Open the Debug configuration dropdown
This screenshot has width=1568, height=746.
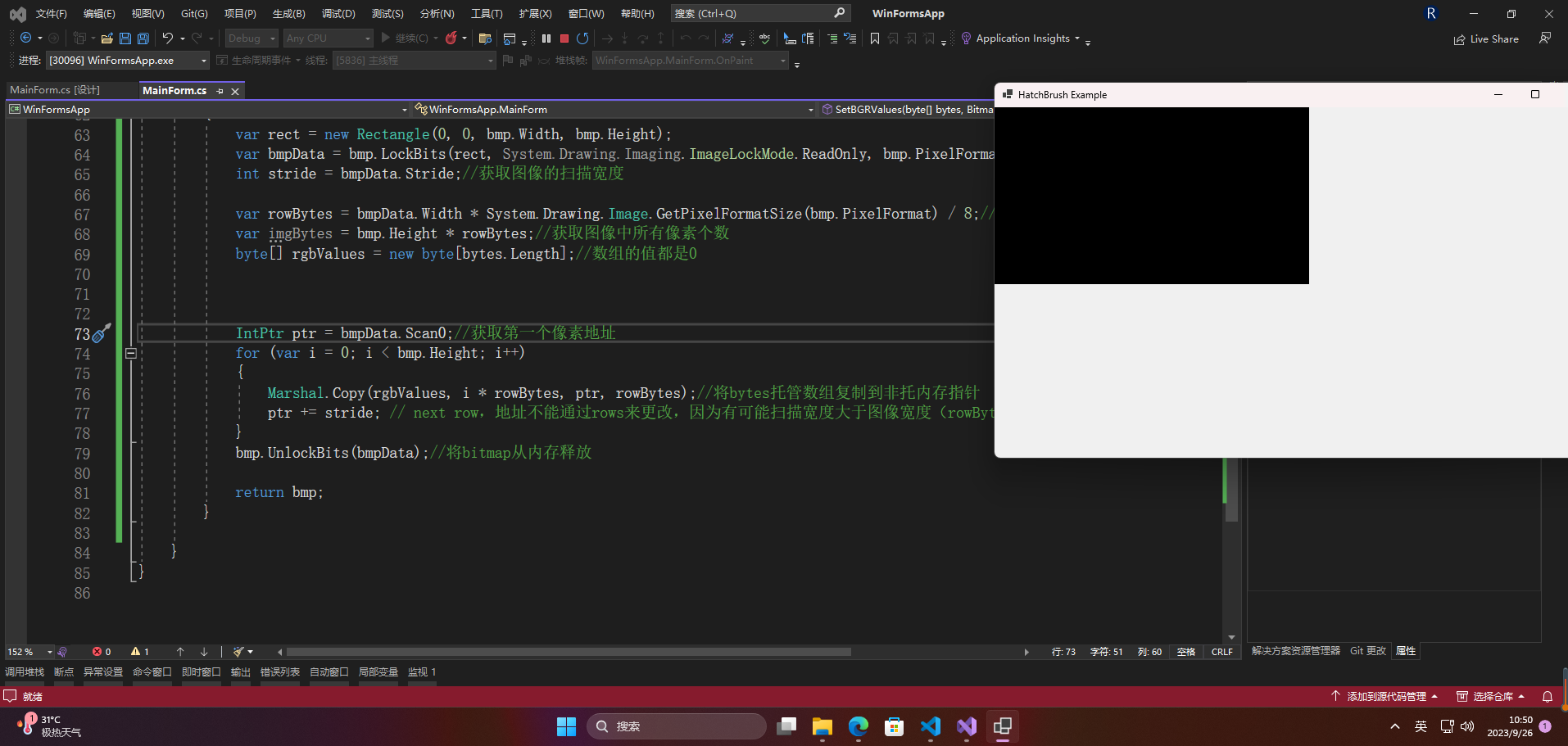(x=252, y=38)
